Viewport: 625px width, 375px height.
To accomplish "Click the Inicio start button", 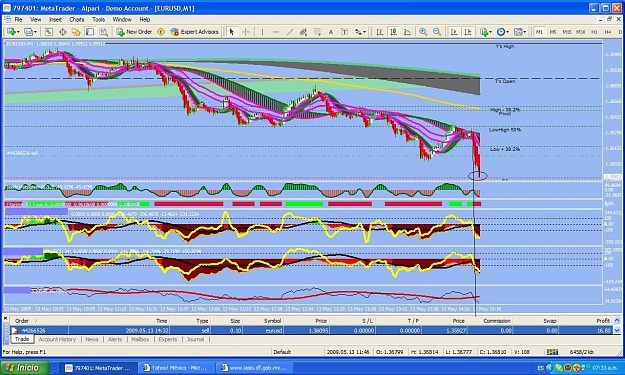I will 25,367.
